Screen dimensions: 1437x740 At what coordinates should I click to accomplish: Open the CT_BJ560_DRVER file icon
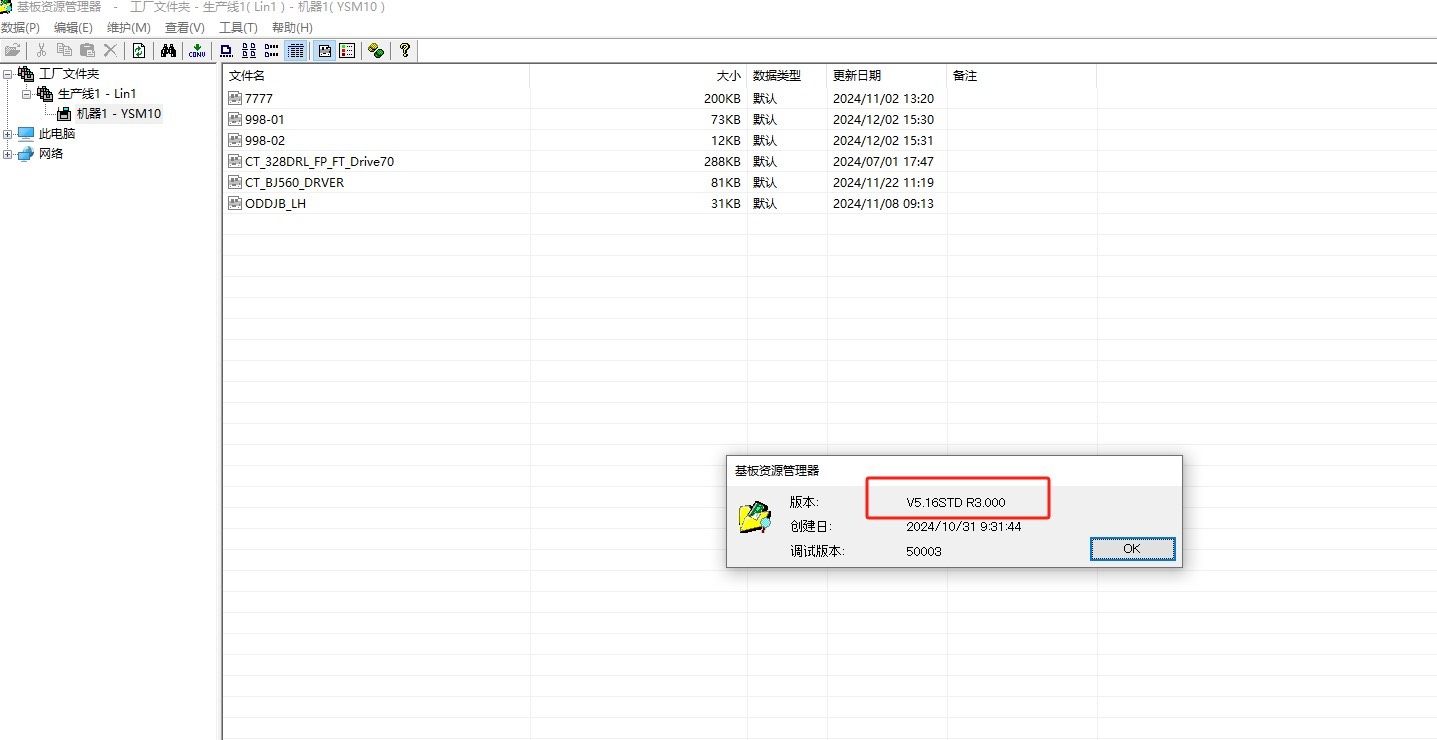click(235, 183)
